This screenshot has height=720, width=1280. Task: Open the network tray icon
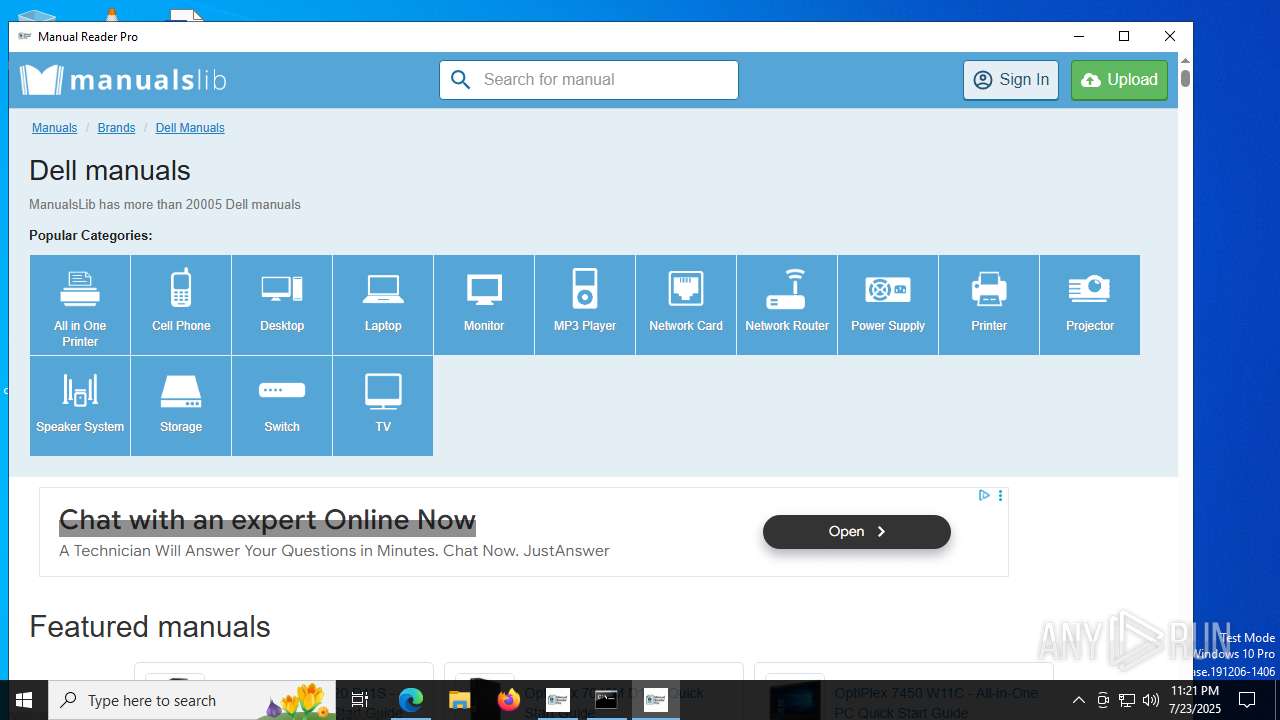tap(1127, 700)
